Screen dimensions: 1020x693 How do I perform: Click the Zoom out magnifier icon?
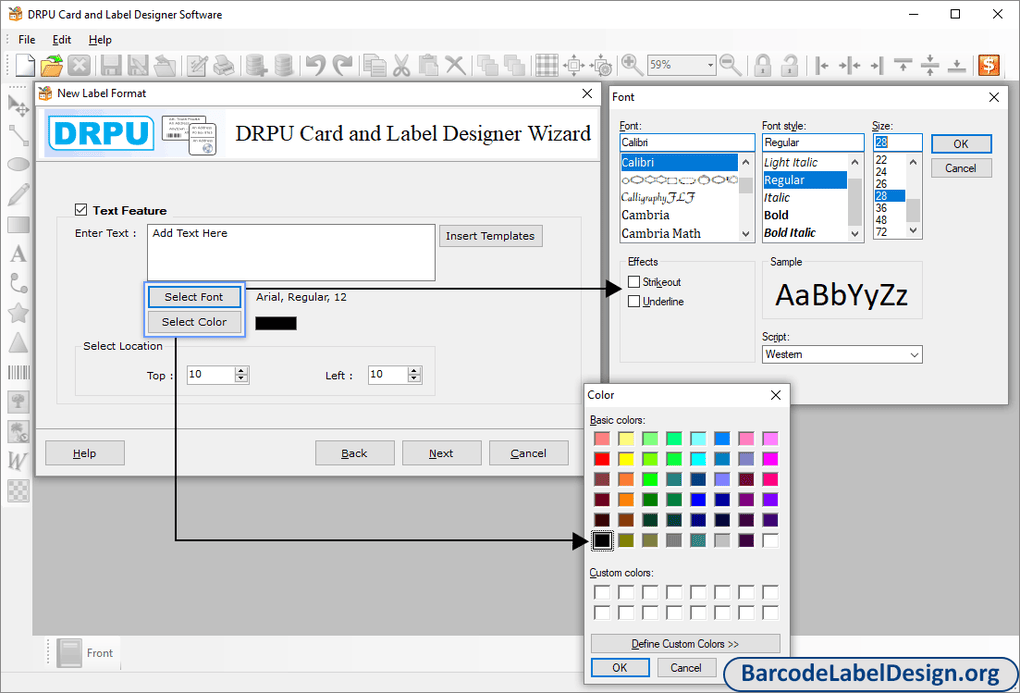[731, 65]
